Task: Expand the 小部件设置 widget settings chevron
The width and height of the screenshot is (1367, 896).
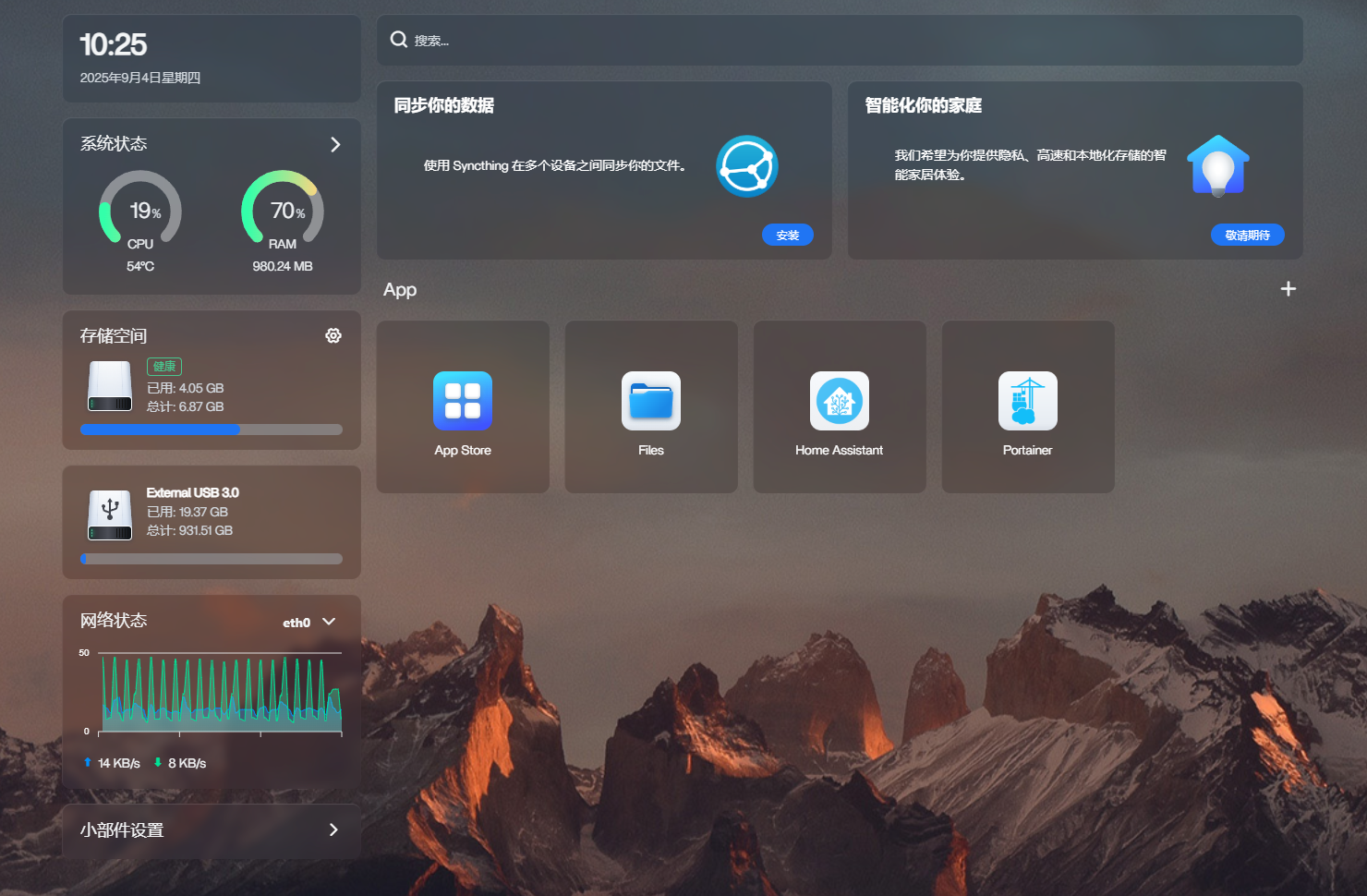Action: click(333, 829)
